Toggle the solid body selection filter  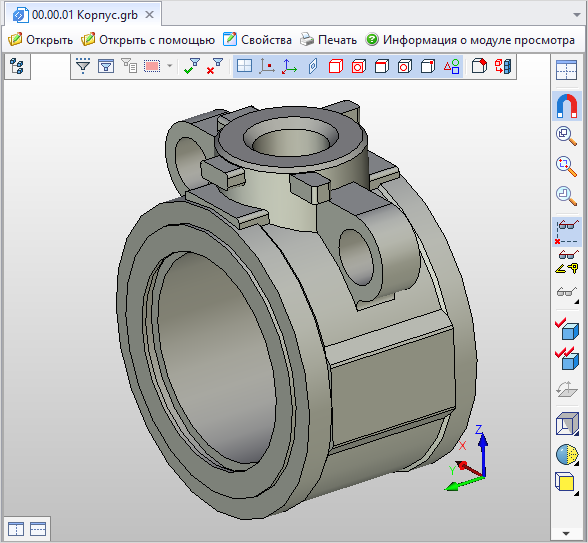point(336,66)
